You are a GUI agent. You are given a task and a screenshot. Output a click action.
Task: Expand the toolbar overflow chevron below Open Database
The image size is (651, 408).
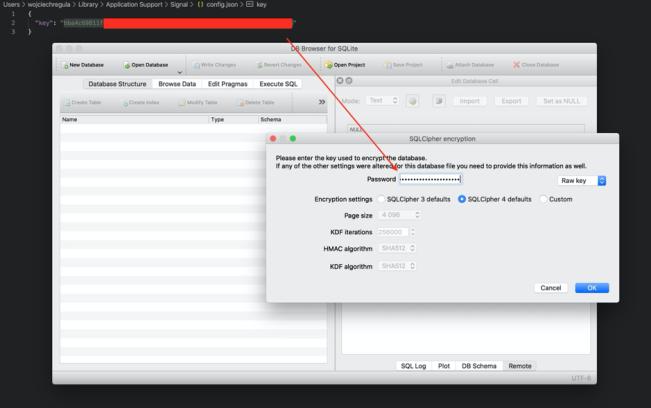tap(180, 73)
